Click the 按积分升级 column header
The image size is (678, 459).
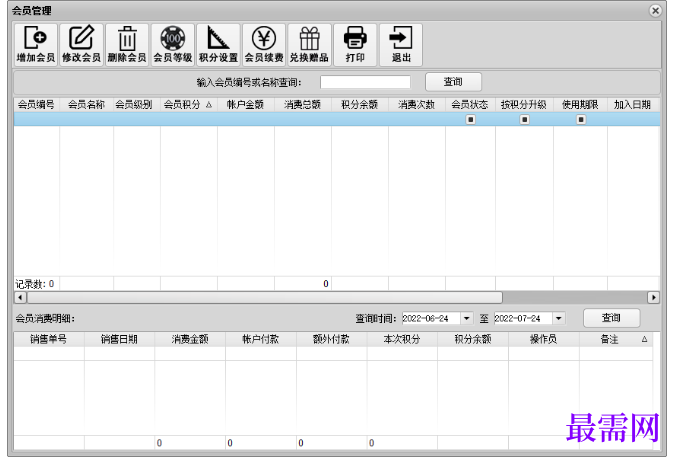point(524,105)
